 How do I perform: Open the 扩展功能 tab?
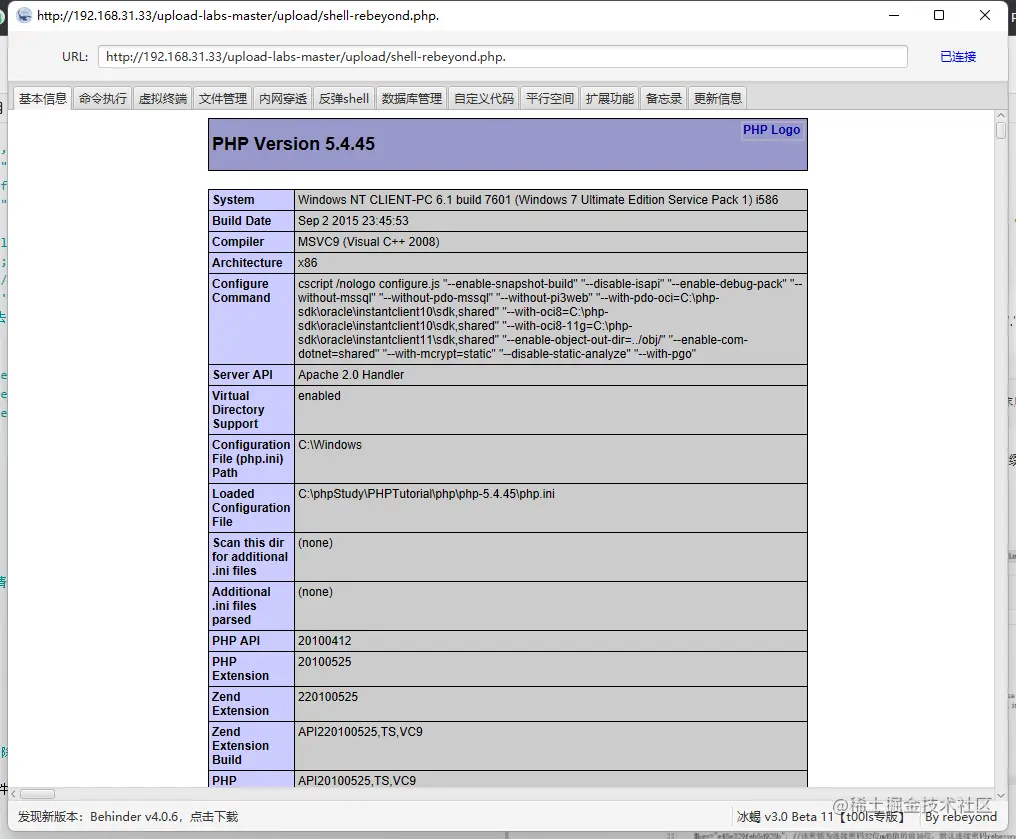[x=610, y=98]
